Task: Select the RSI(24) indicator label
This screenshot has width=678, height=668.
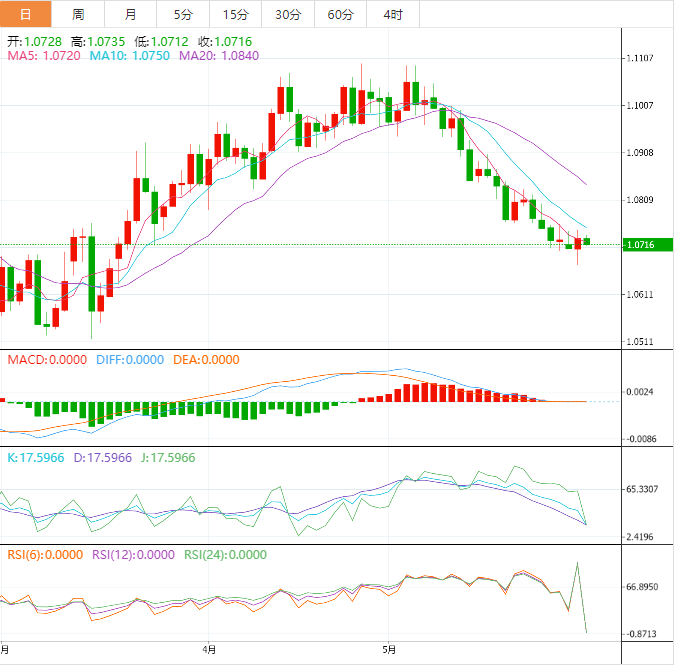Action: (x=226, y=555)
